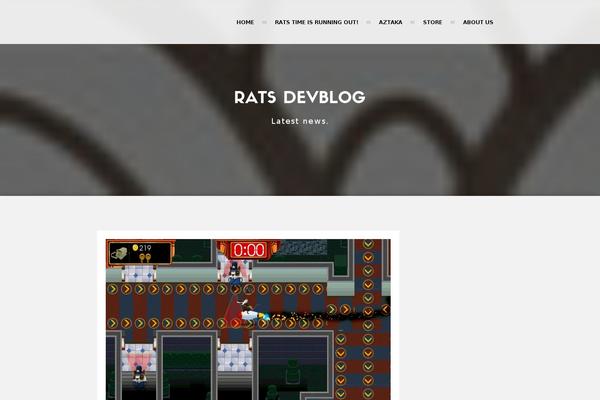Open the Store menu link

click(432, 22)
